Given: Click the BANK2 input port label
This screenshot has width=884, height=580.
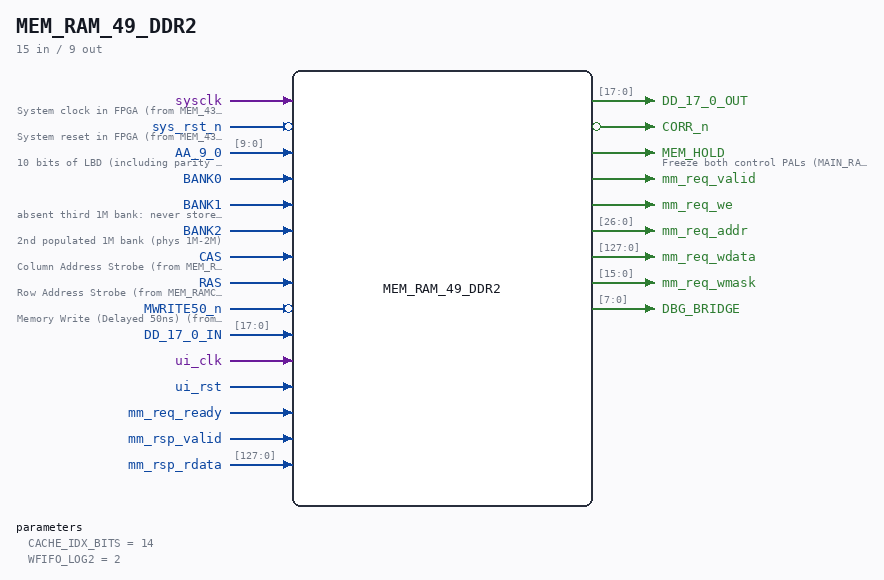Looking at the screenshot, I should click(x=202, y=230).
